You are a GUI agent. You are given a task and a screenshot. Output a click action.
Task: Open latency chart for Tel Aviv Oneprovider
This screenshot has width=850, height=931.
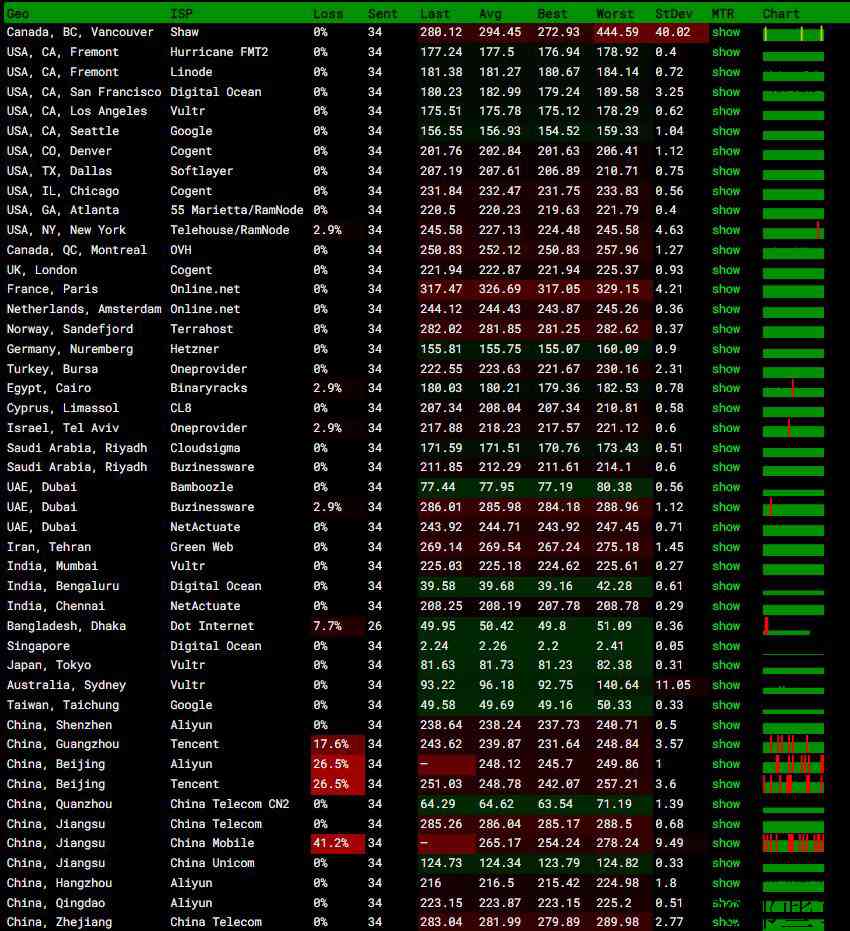coord(793,429)
